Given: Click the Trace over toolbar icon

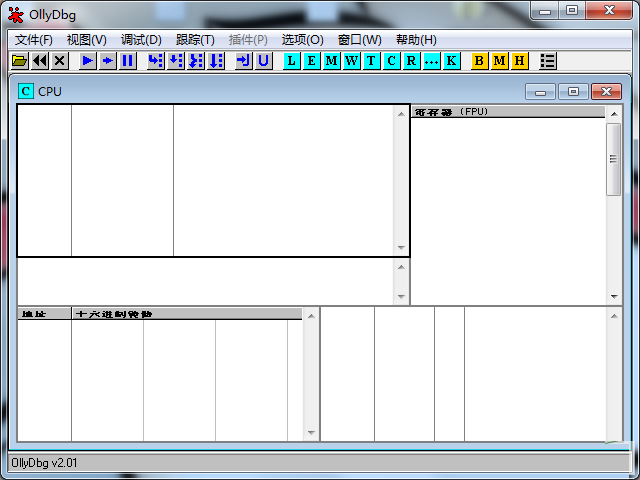Looking at the screenshot, I should click(x=216, y=61).
